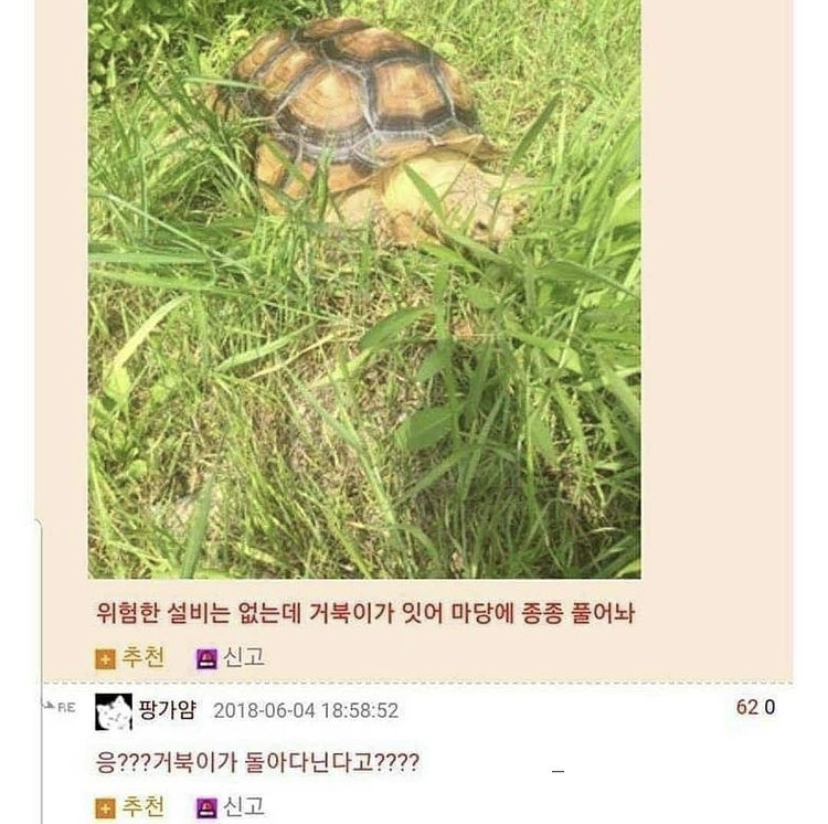Click the orange plus icon under 팡가얌's reply
Screen dimensions: 828x824
coord(105,809)
